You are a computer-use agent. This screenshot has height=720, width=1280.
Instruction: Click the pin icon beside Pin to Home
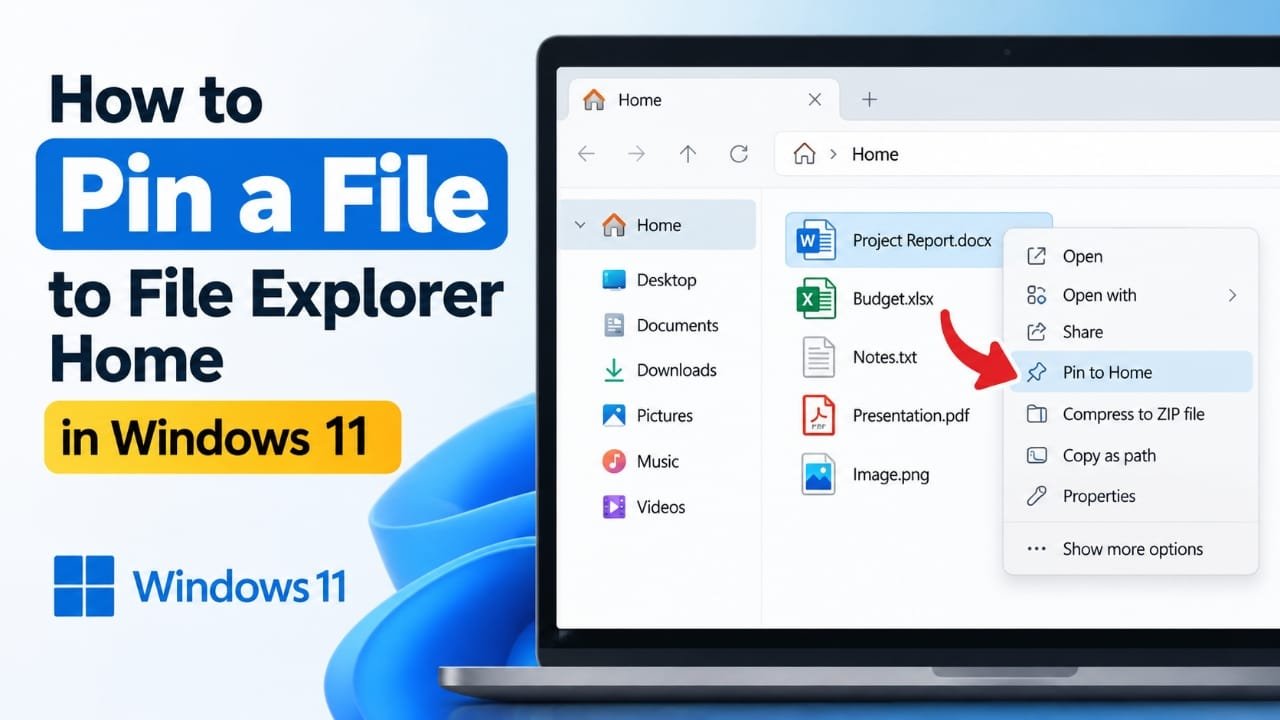tap(1036, 372)
